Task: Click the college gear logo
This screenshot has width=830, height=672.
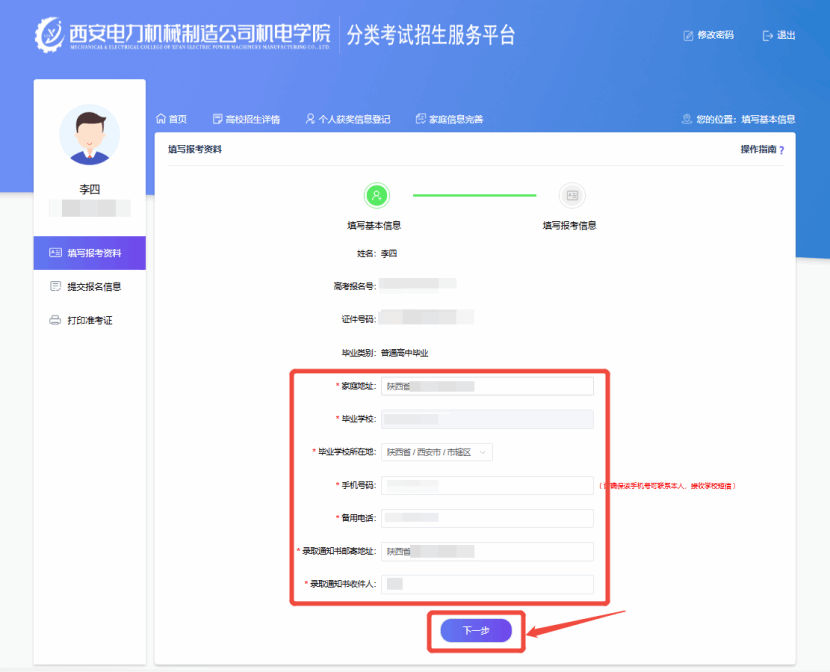Action: (49, 35)
